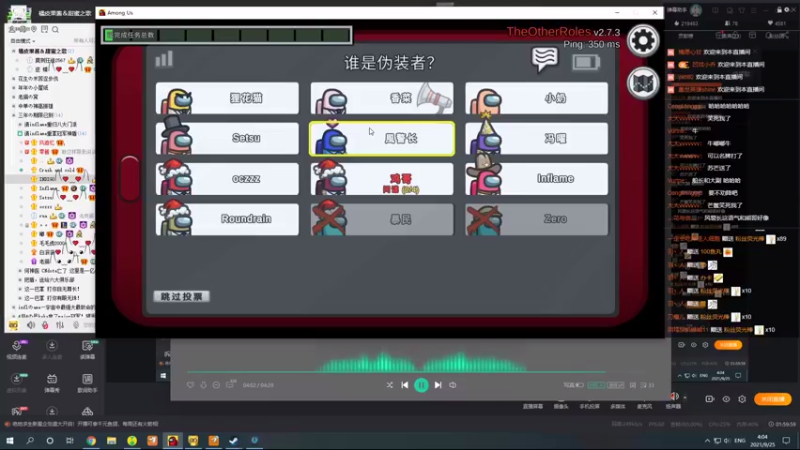Vote for player Roundrain
Image resolution: width=800 pixels, height=450 pixels.
coord(227,219)
